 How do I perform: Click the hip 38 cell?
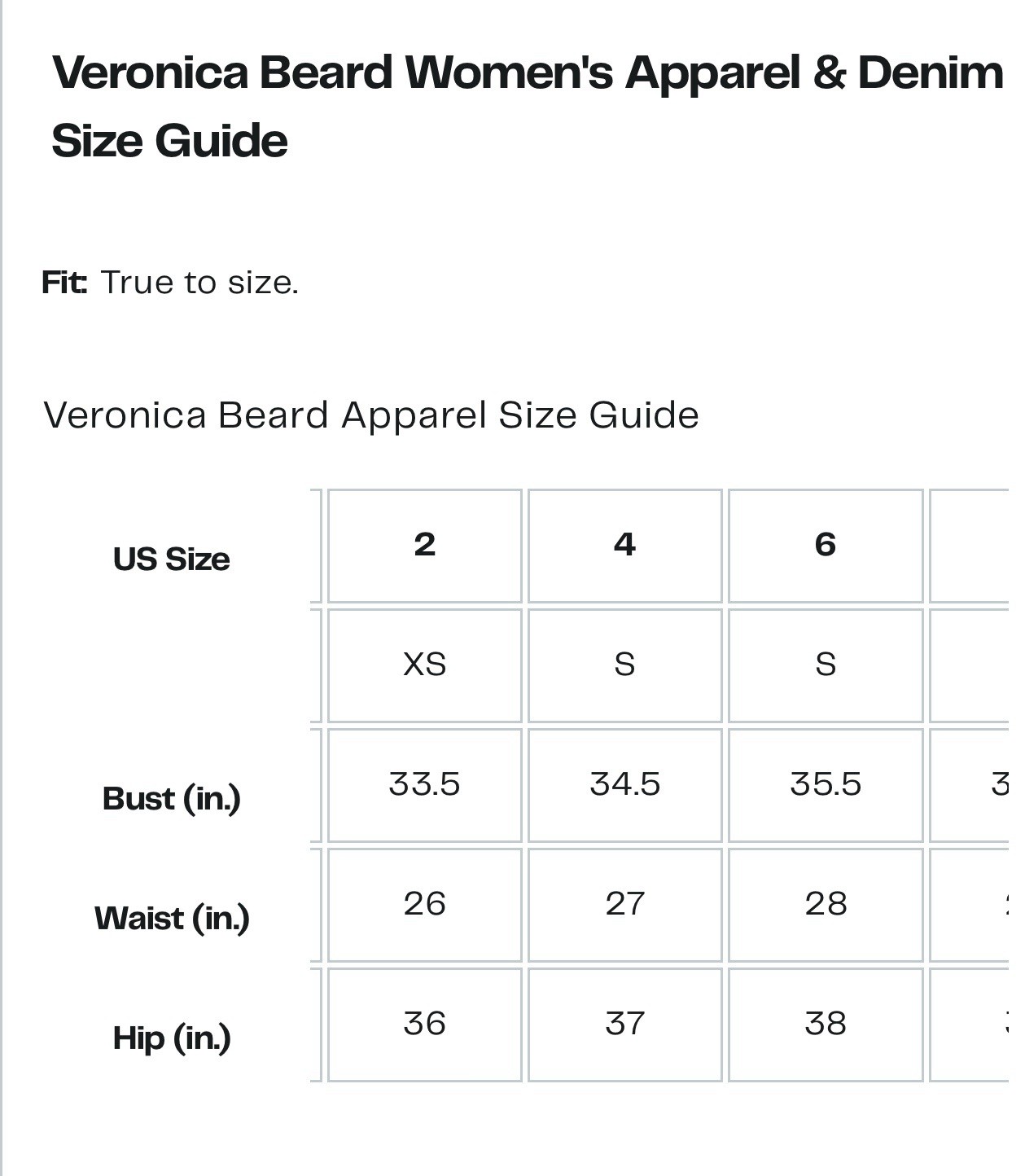click(825, 1025)
